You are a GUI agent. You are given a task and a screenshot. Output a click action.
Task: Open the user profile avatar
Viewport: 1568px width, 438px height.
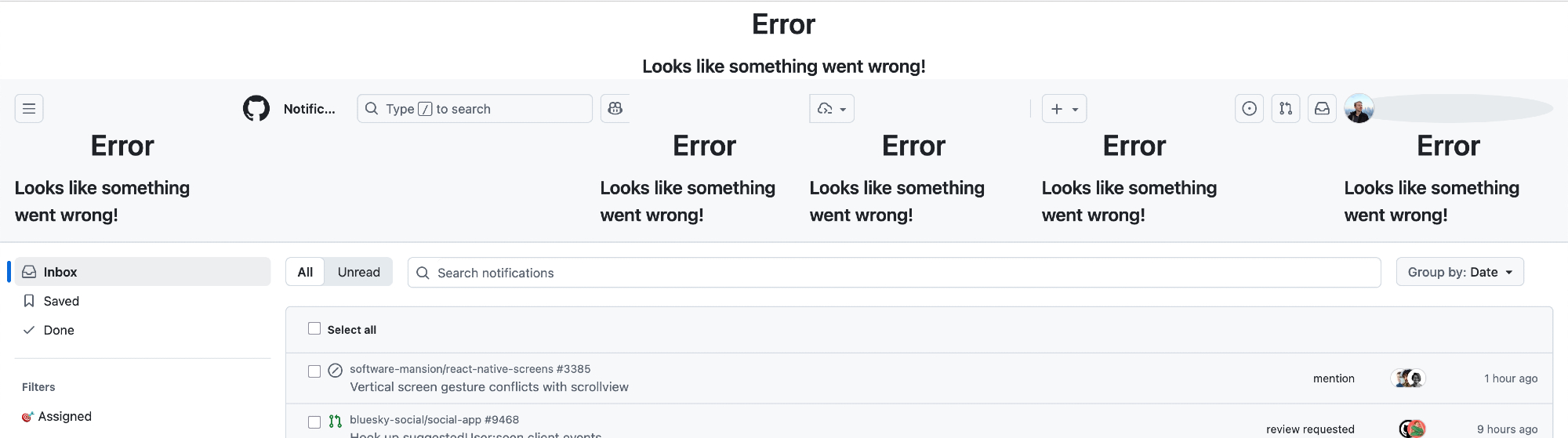pyautogui.click(x=1359, y=109)
